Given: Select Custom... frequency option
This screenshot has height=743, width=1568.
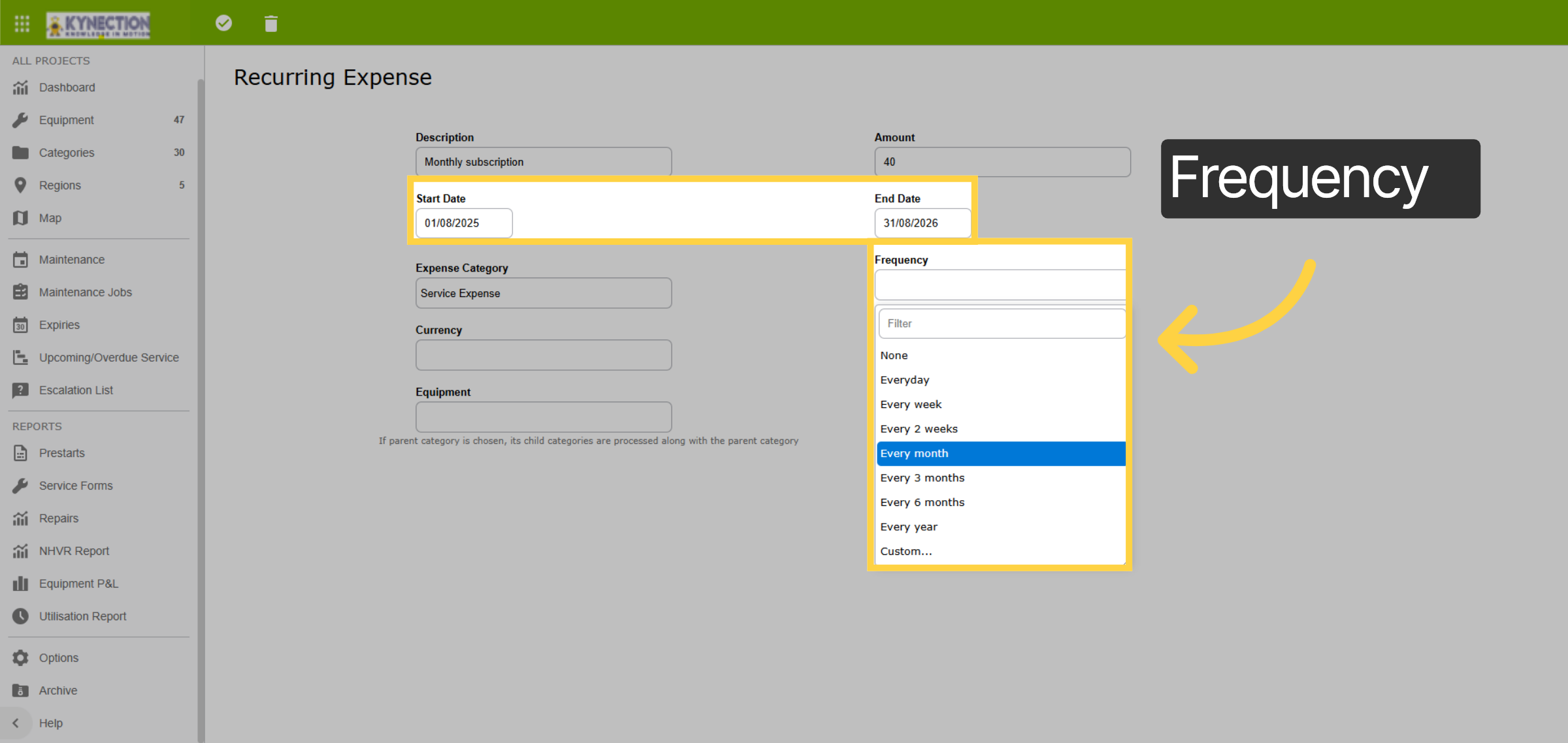Looking at the screenshot, I should pos(1001,552).
